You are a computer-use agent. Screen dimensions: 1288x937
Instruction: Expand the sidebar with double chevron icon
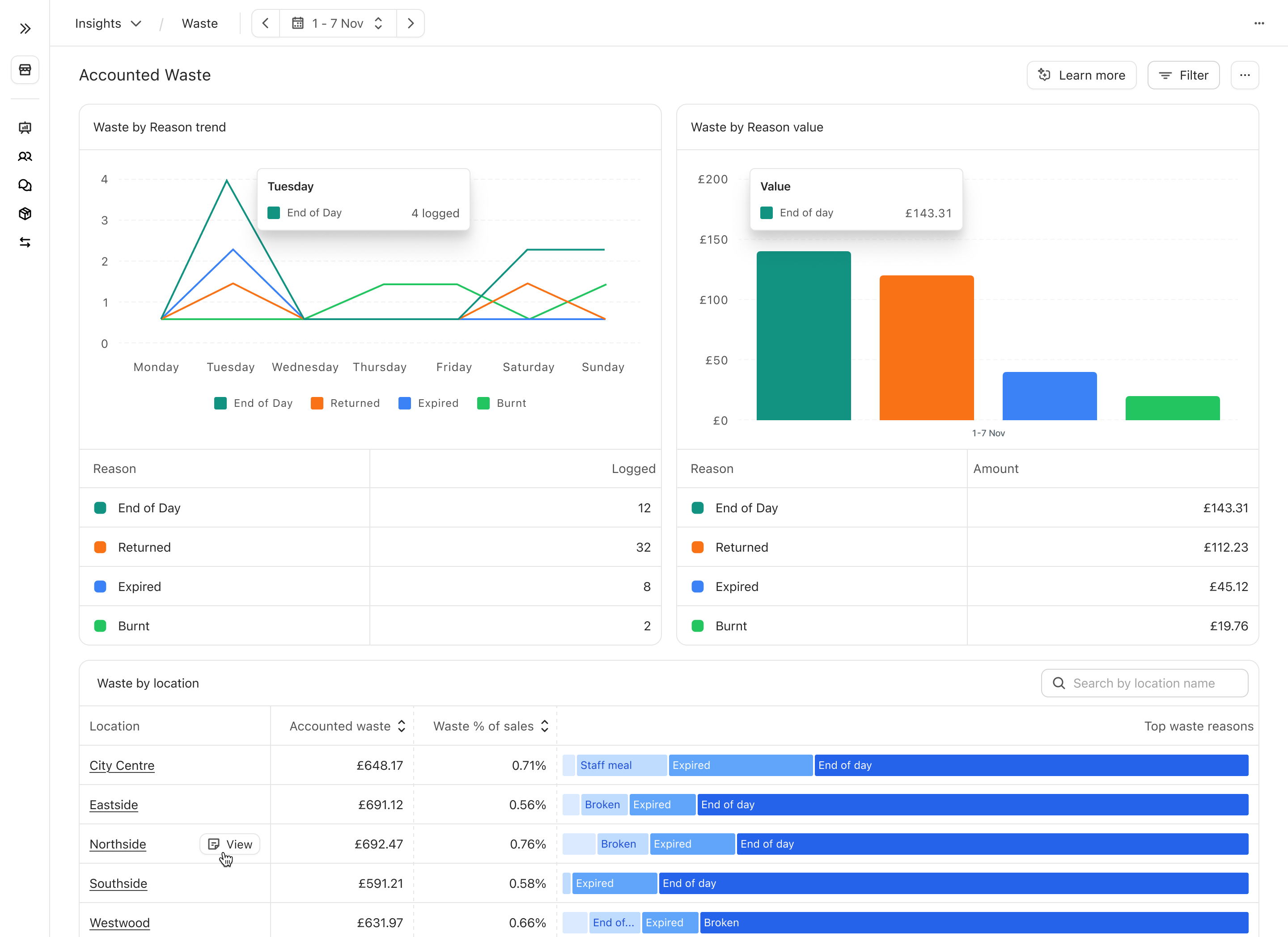[x=25, y=29]
